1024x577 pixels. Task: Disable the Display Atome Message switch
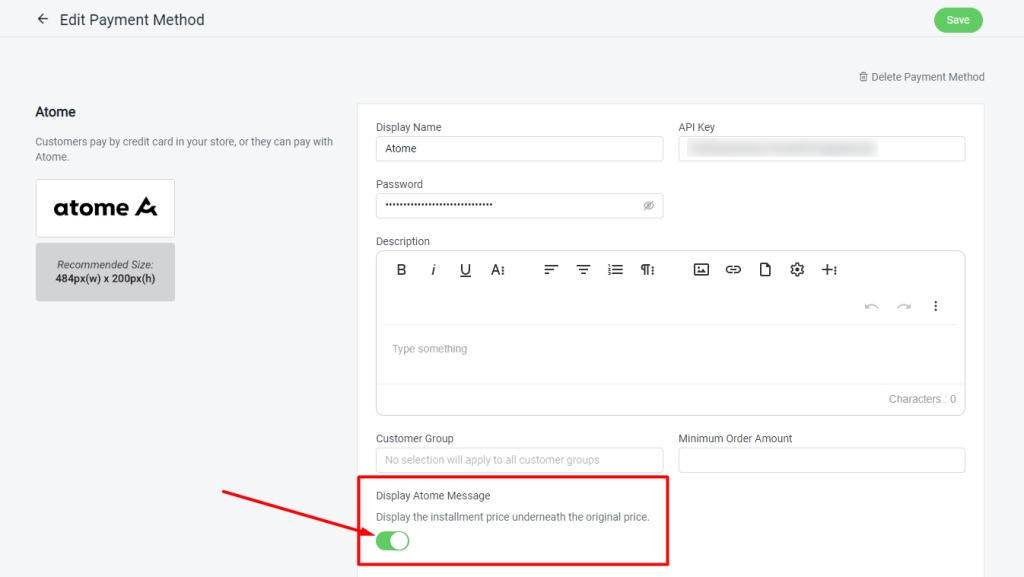(392, 540)
